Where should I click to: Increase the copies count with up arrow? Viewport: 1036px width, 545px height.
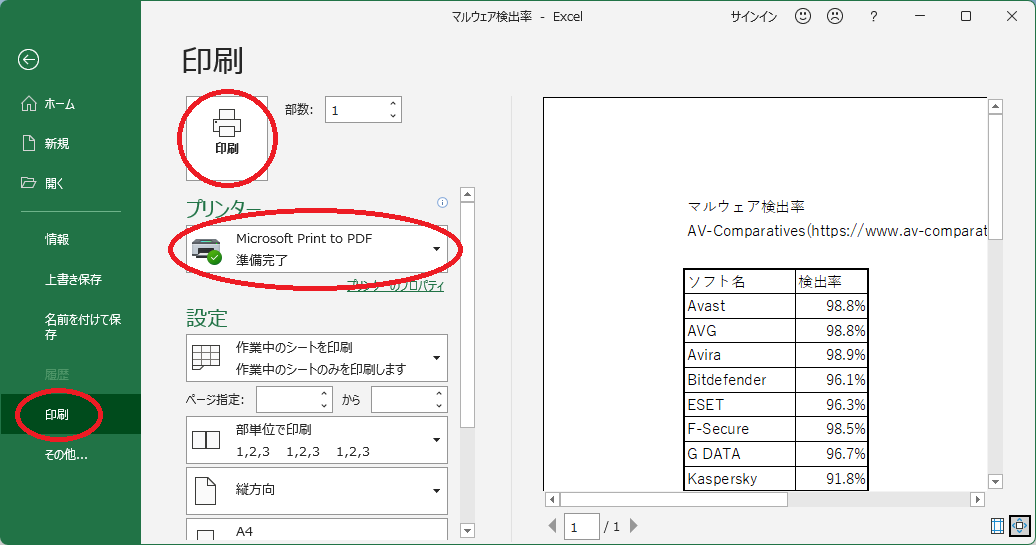click(393, 104)
